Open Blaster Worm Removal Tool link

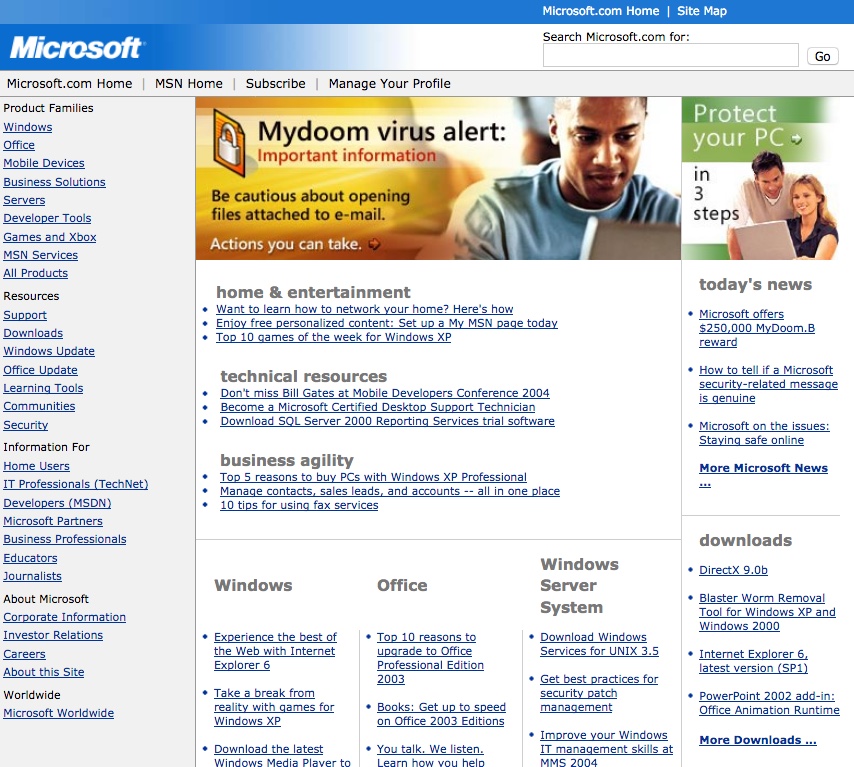click(767, 612)
